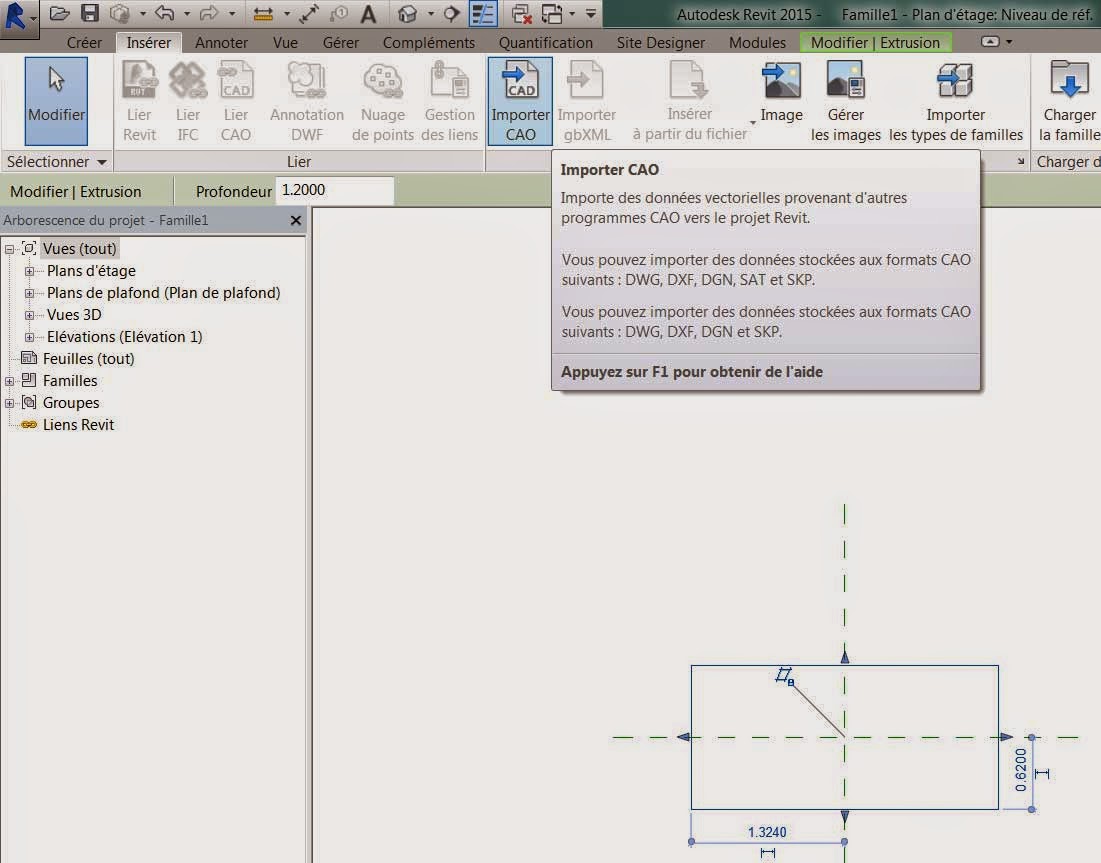Screen dimensions: 1101x863
Task: Open Gérer les images
Action: (845, 100)
